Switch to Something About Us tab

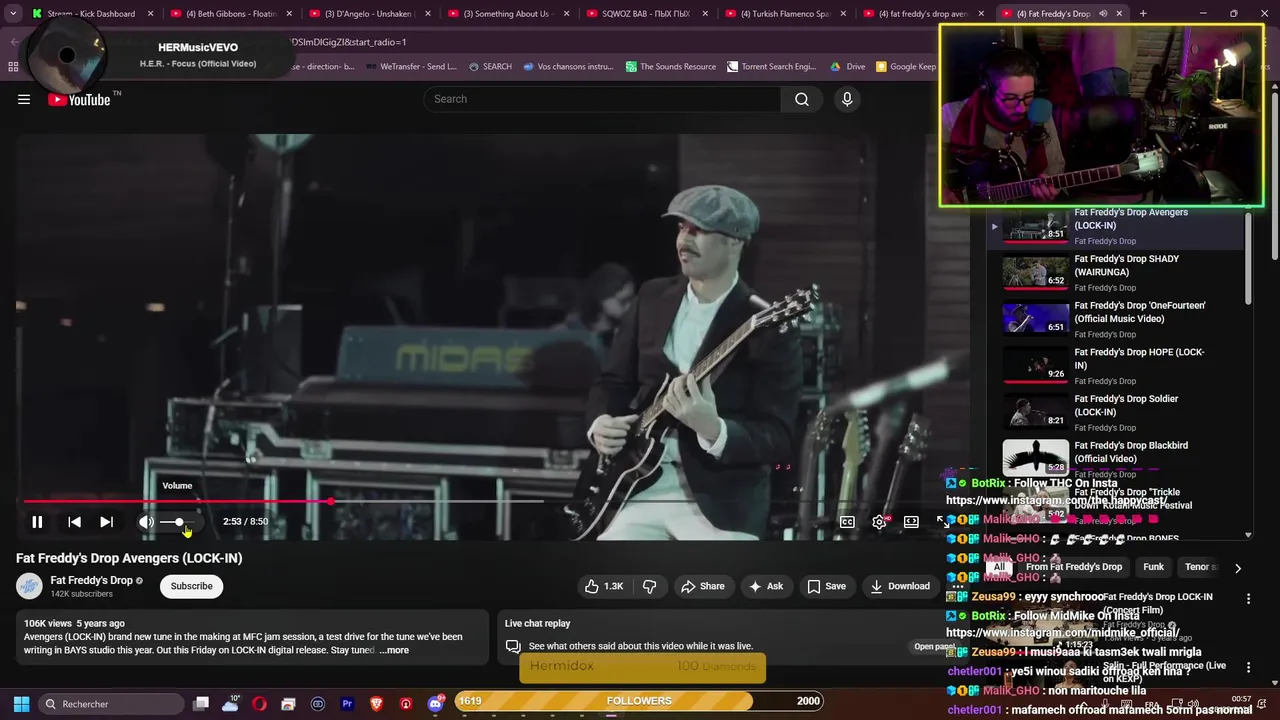(507, 14)
